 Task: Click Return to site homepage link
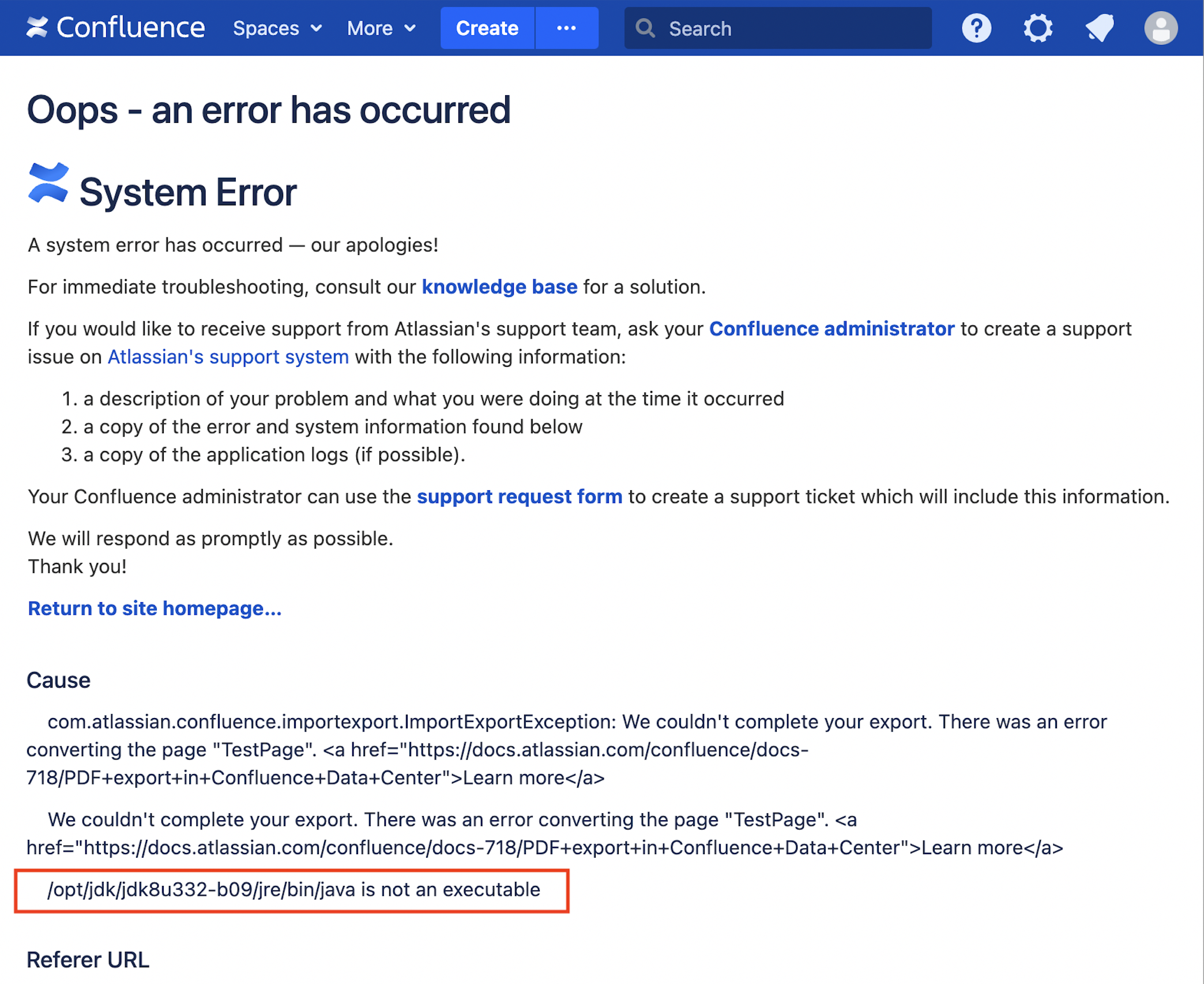[x=155, y=609]
